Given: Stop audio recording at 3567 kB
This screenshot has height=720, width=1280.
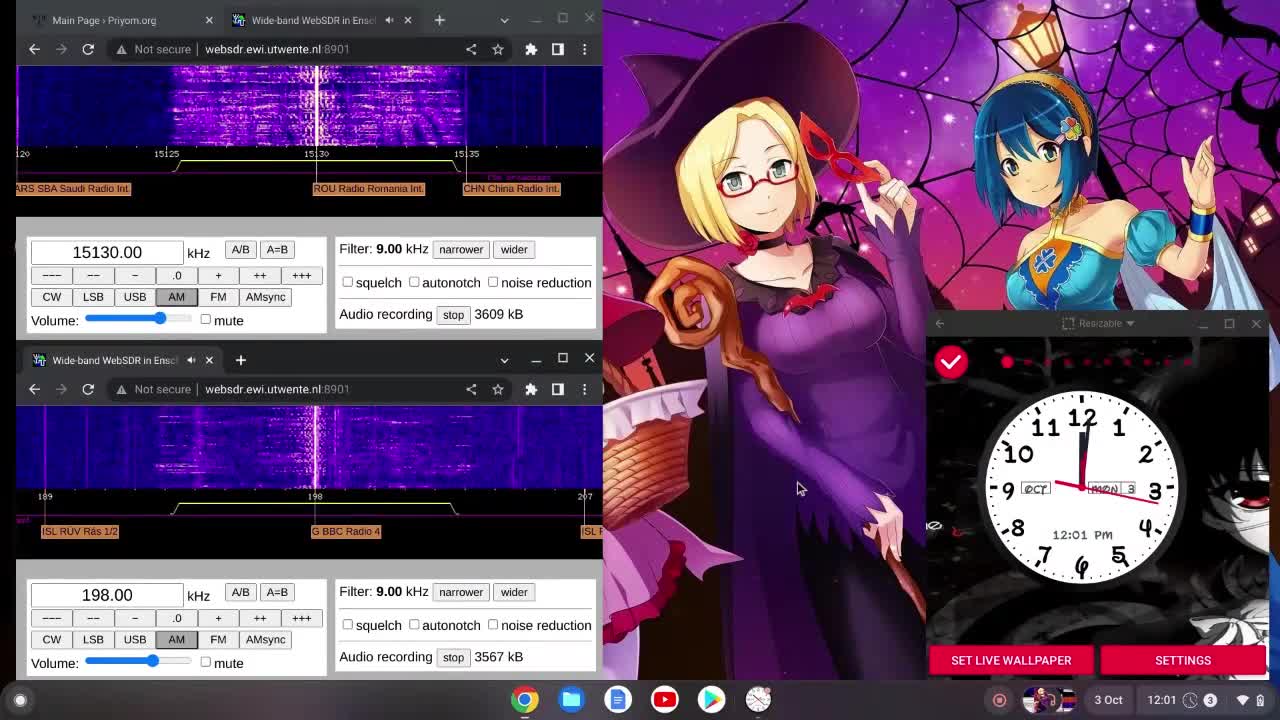Looking at the screenshot, I should click(x=453, y=657).
